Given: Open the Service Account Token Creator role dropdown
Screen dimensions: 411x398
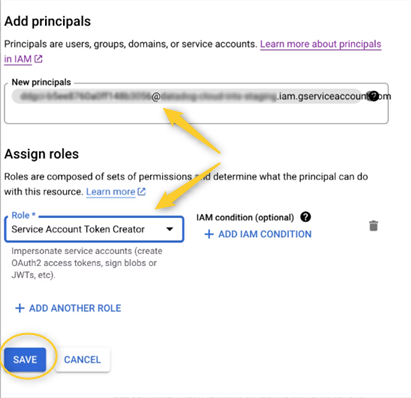Looking at the screenshot, I should pyautogui.click(x=94, y=229).
